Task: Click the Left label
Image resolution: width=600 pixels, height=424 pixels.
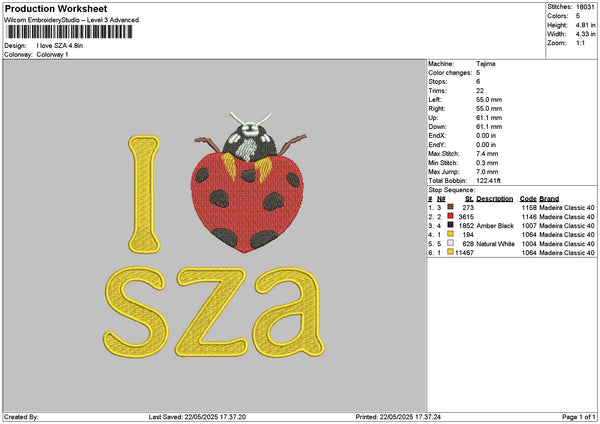Action: pos(433,99)
